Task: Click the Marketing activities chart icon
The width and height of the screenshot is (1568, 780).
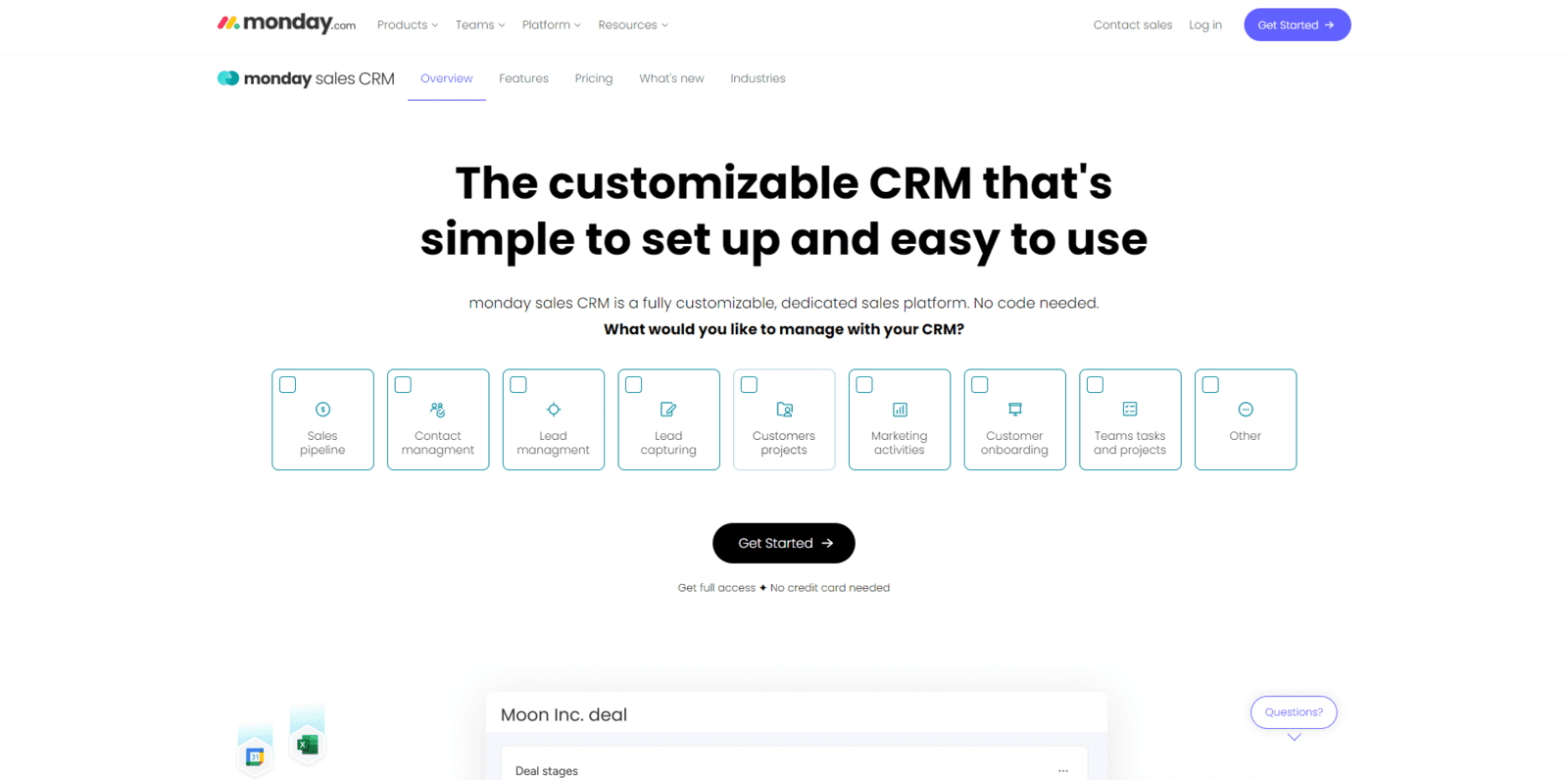Action: click(900, 410)
